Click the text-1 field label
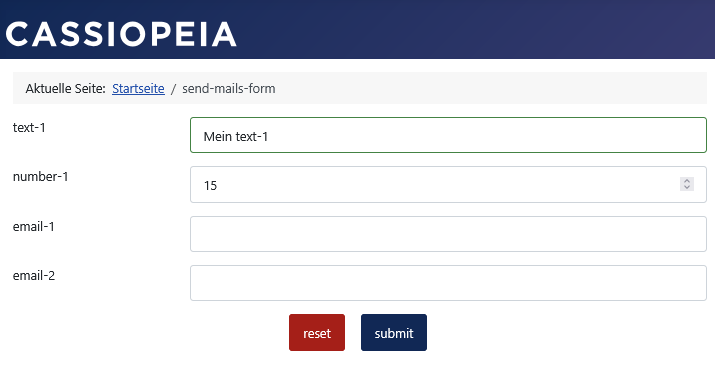This screenshot has height=368, width=715. 29,127
